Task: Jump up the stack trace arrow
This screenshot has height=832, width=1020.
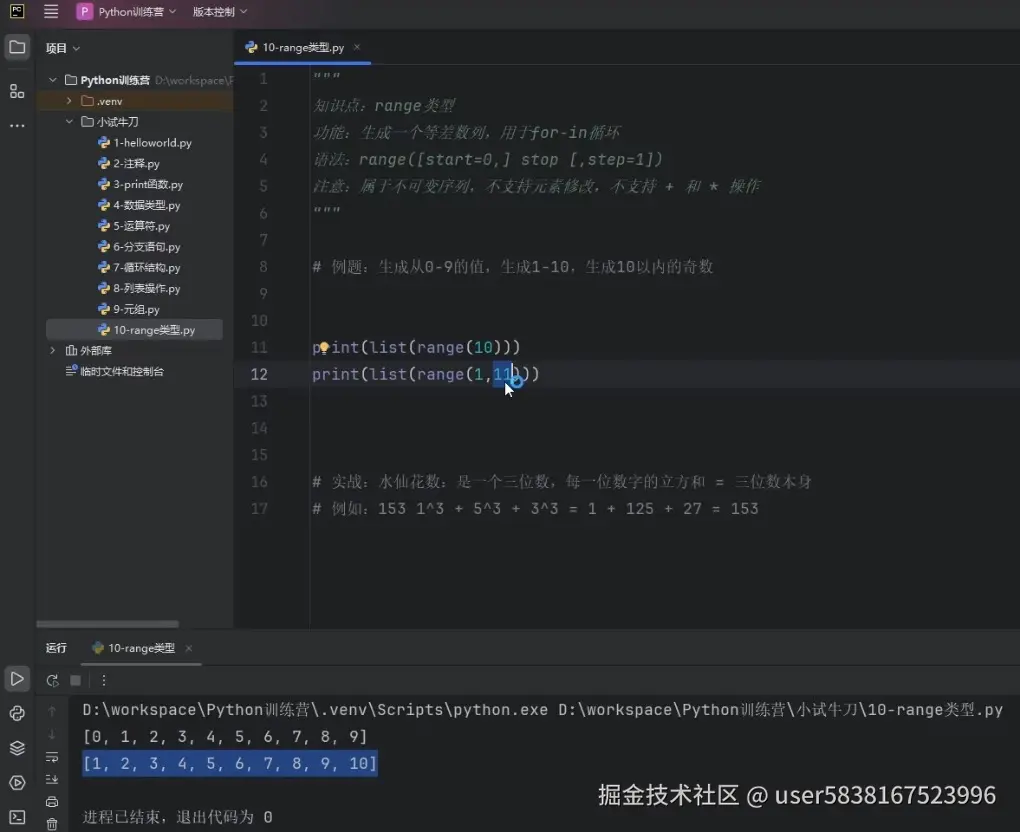Action: point(52,712)
